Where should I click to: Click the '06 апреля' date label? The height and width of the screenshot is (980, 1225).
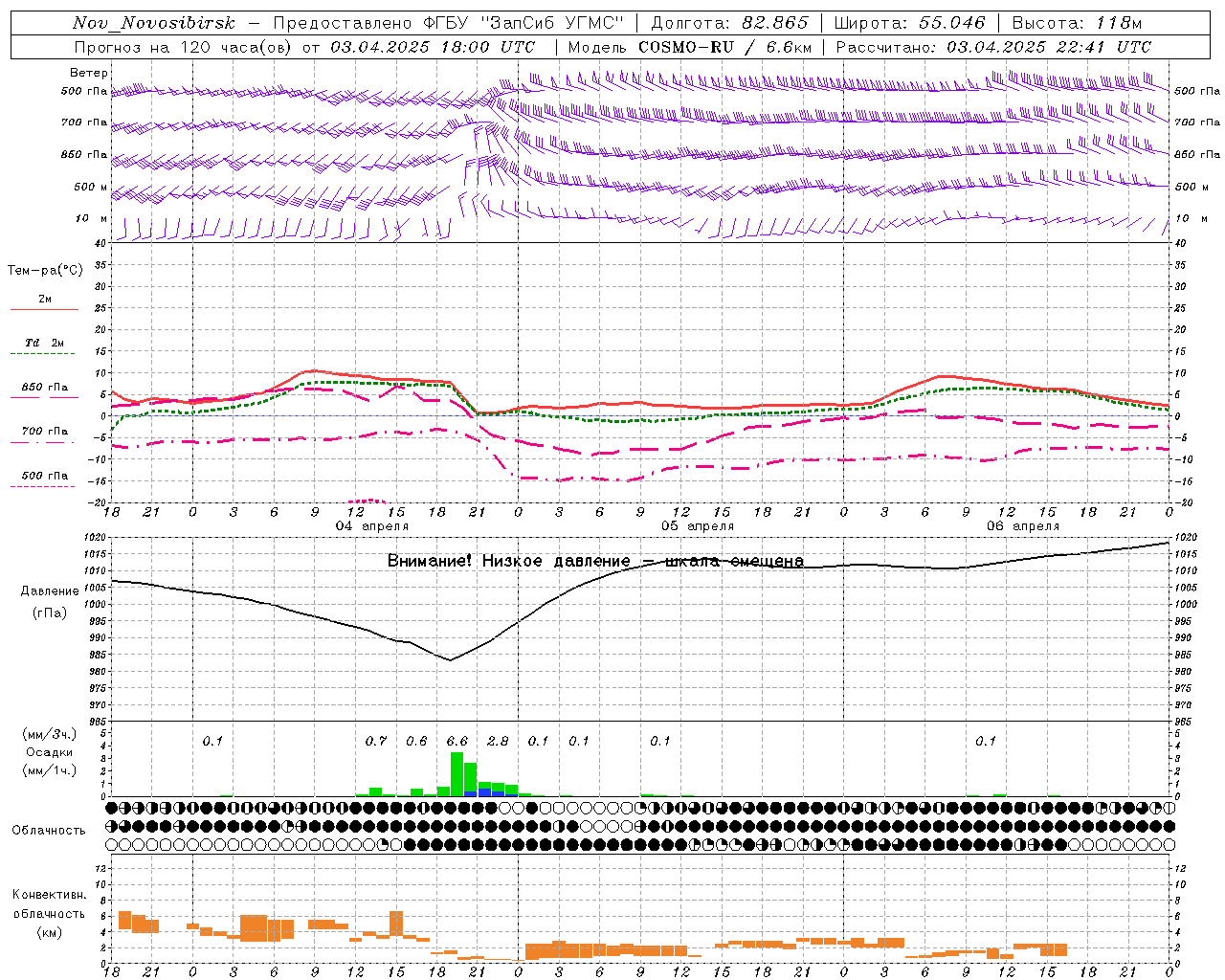pos(1023,526)
